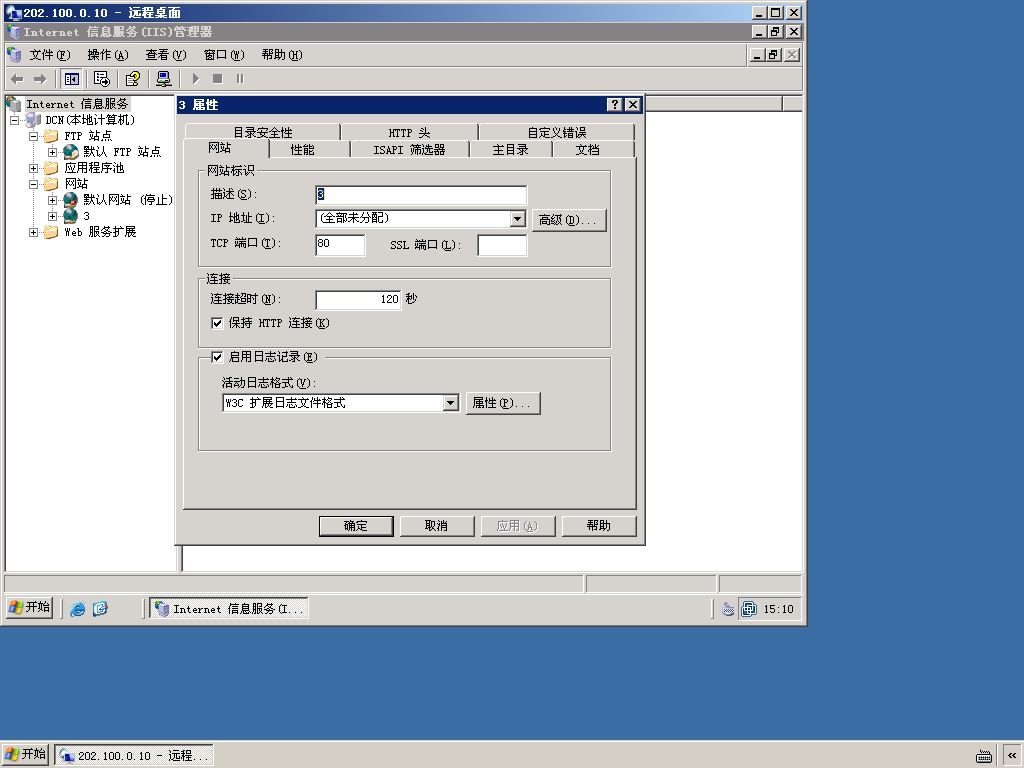Click the remote 开始 start button
The image size is (1024, 768).
[x=29, y=607]
